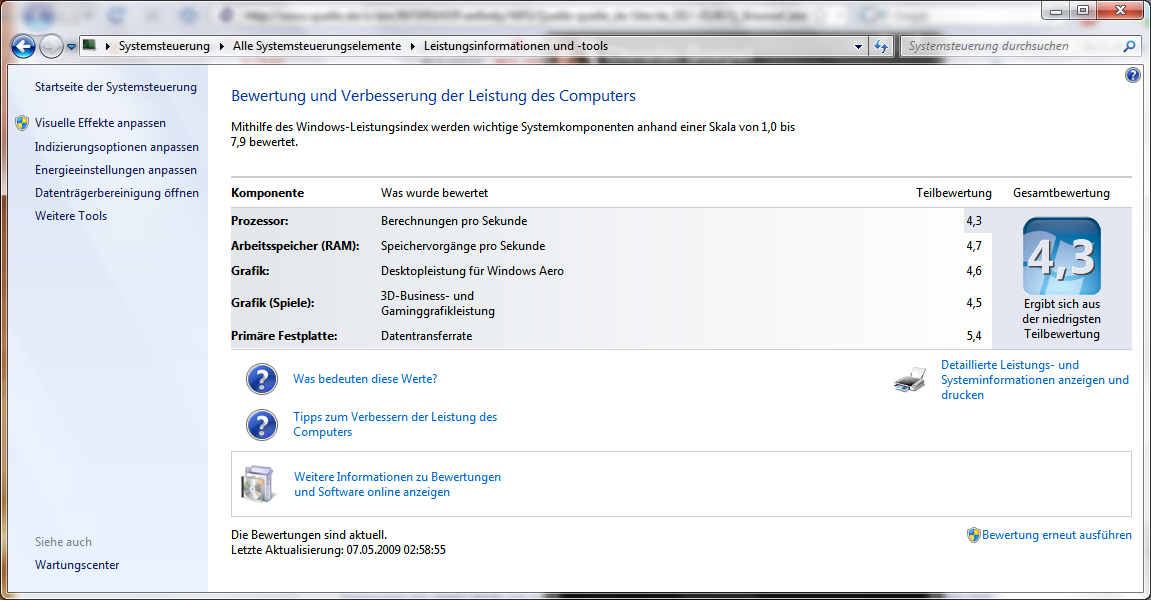Select the Arbeitsspeicher (RAM) score 4,7
This screenshot has height=600, width=1151.
(973, 246)
